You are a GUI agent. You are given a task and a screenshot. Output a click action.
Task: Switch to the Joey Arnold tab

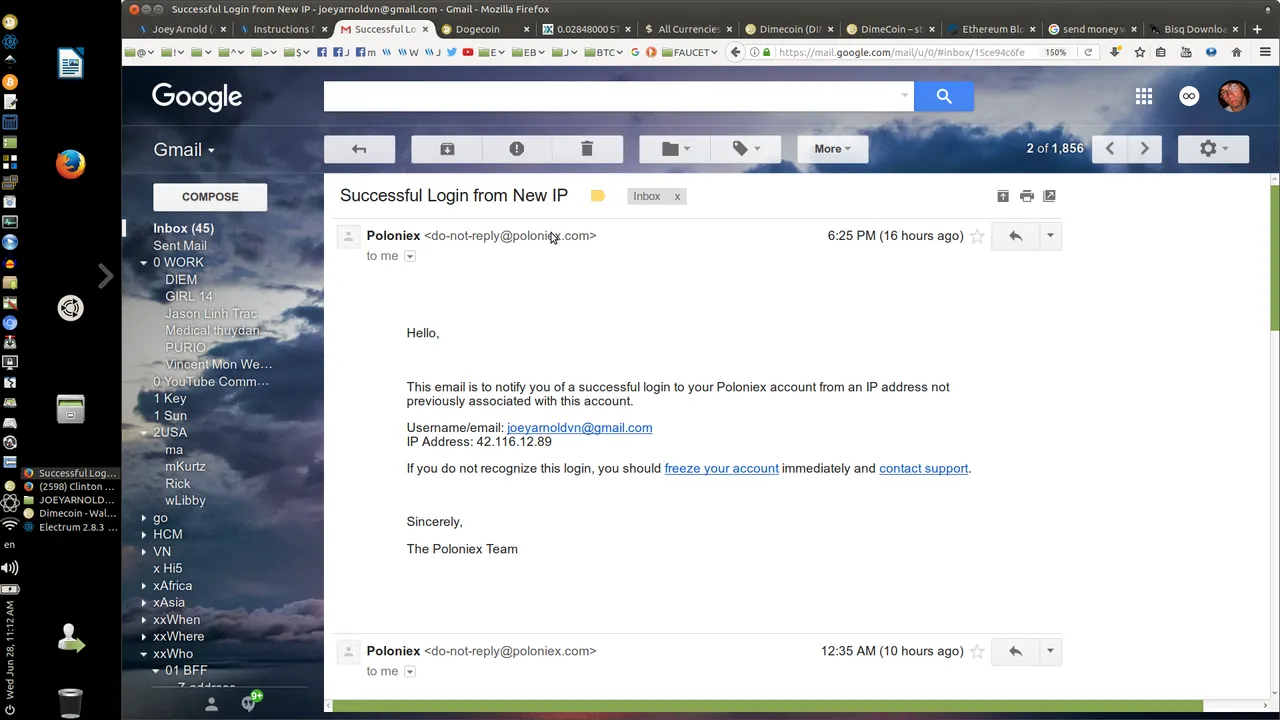(x=182, y=29)
